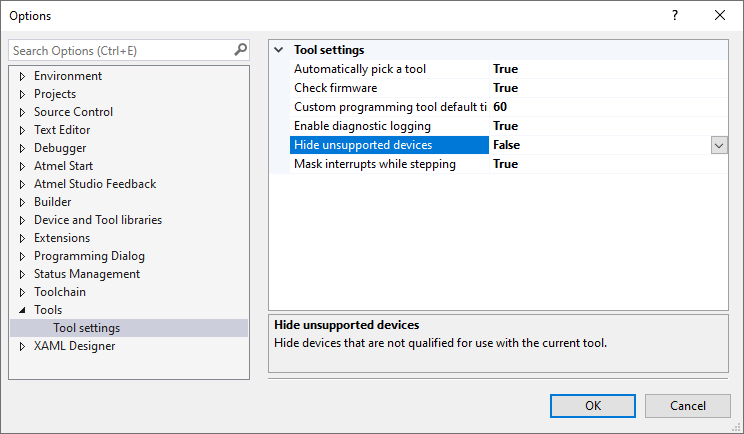Screen dimensions: 744x434
Task: Expand the XAML Designer node
Action: pyautogui.click(x=22, y=347)
